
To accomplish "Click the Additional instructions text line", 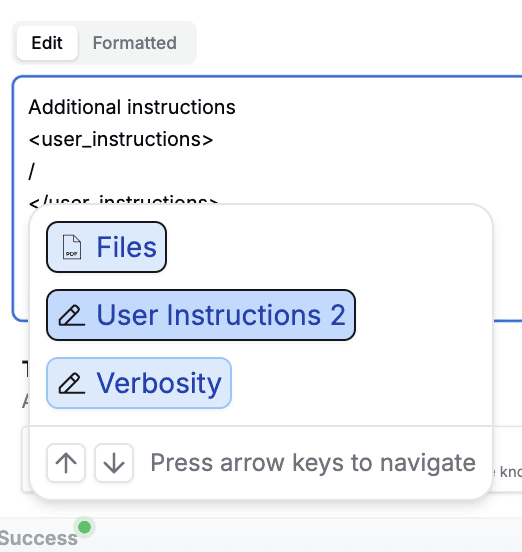I will [x=132, y=107].
